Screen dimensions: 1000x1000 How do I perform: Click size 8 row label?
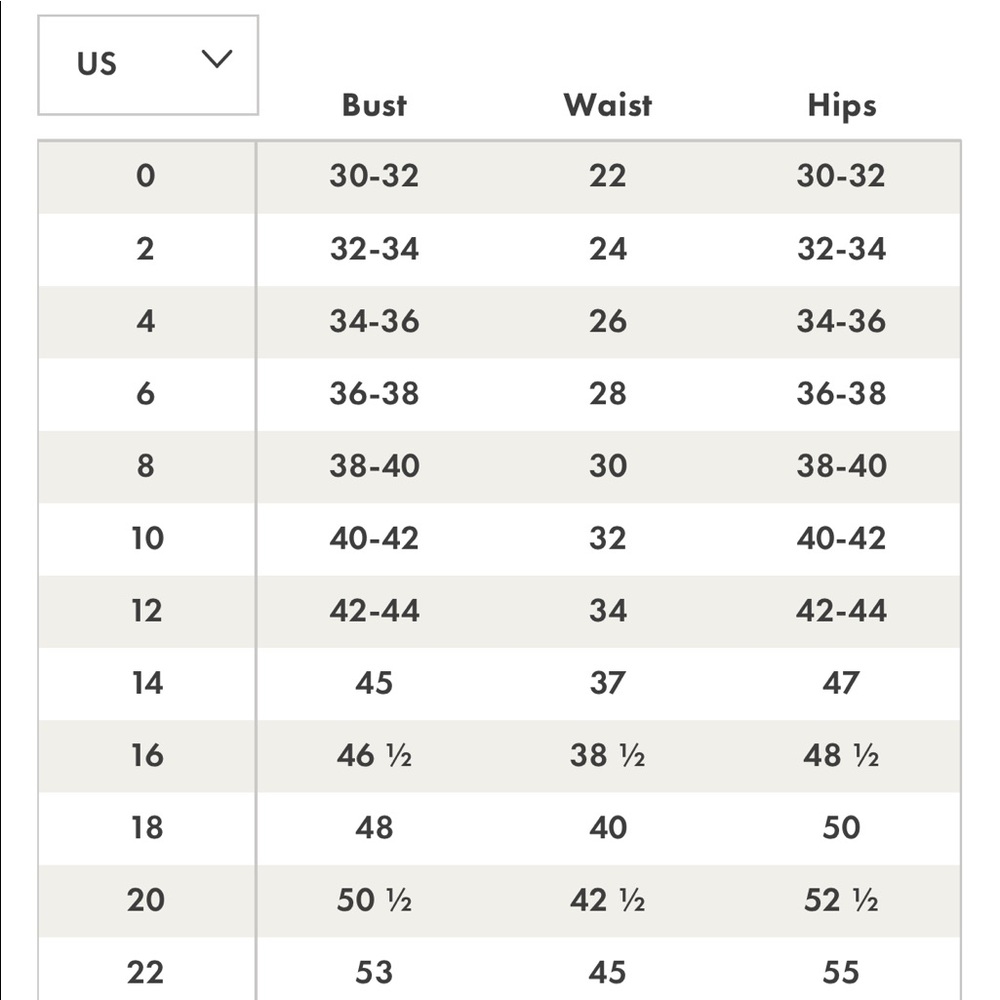point(145,466)
